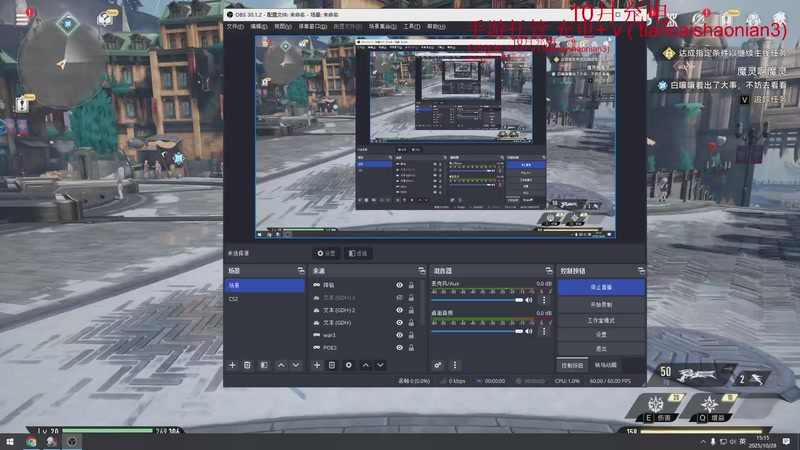This screenshot has height=450, width=800.
Task: Move the source up in 来源 panel
Action: [365, 365]
